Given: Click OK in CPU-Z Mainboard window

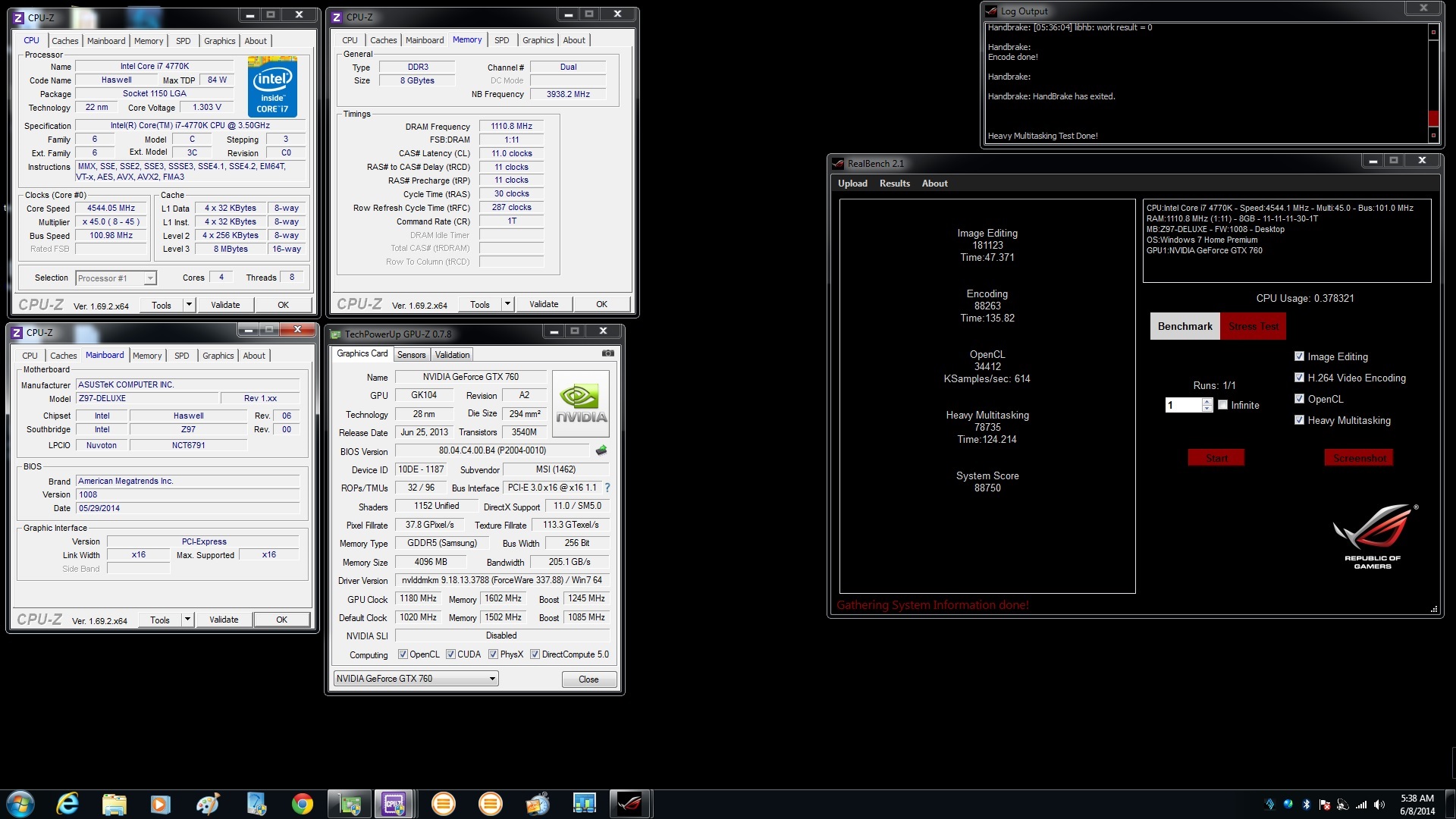Looking at the screenshot, I should tap(281, 620).
